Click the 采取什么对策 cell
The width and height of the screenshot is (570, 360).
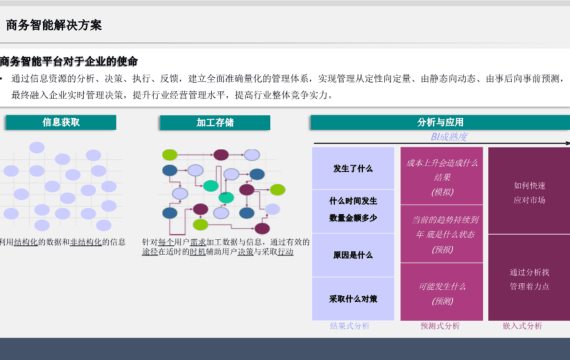pos(353,299)
